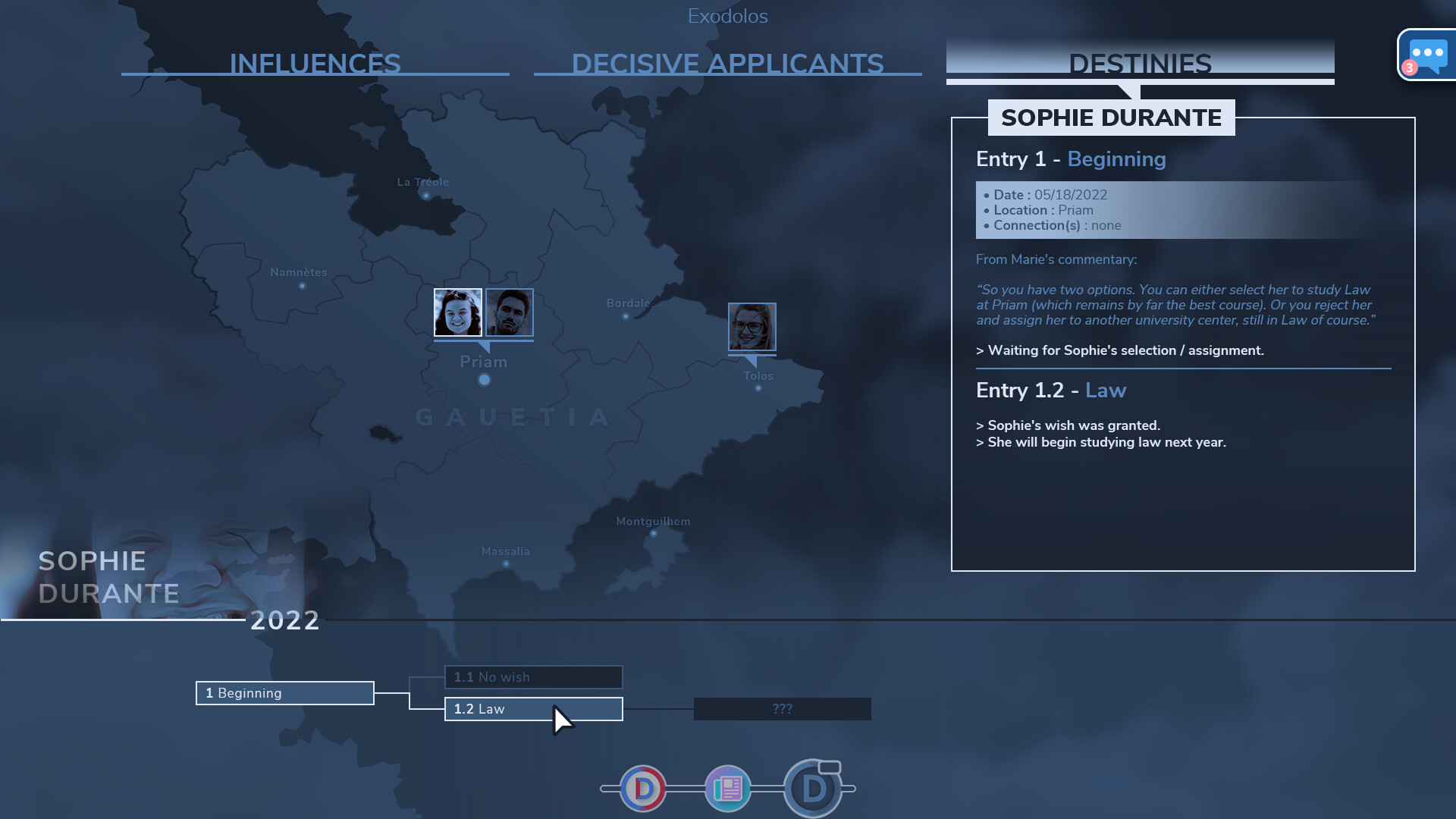Select the Namnètes map marker
The height and width of the screenshot is (819, 1456).
[x=303, y=286]
